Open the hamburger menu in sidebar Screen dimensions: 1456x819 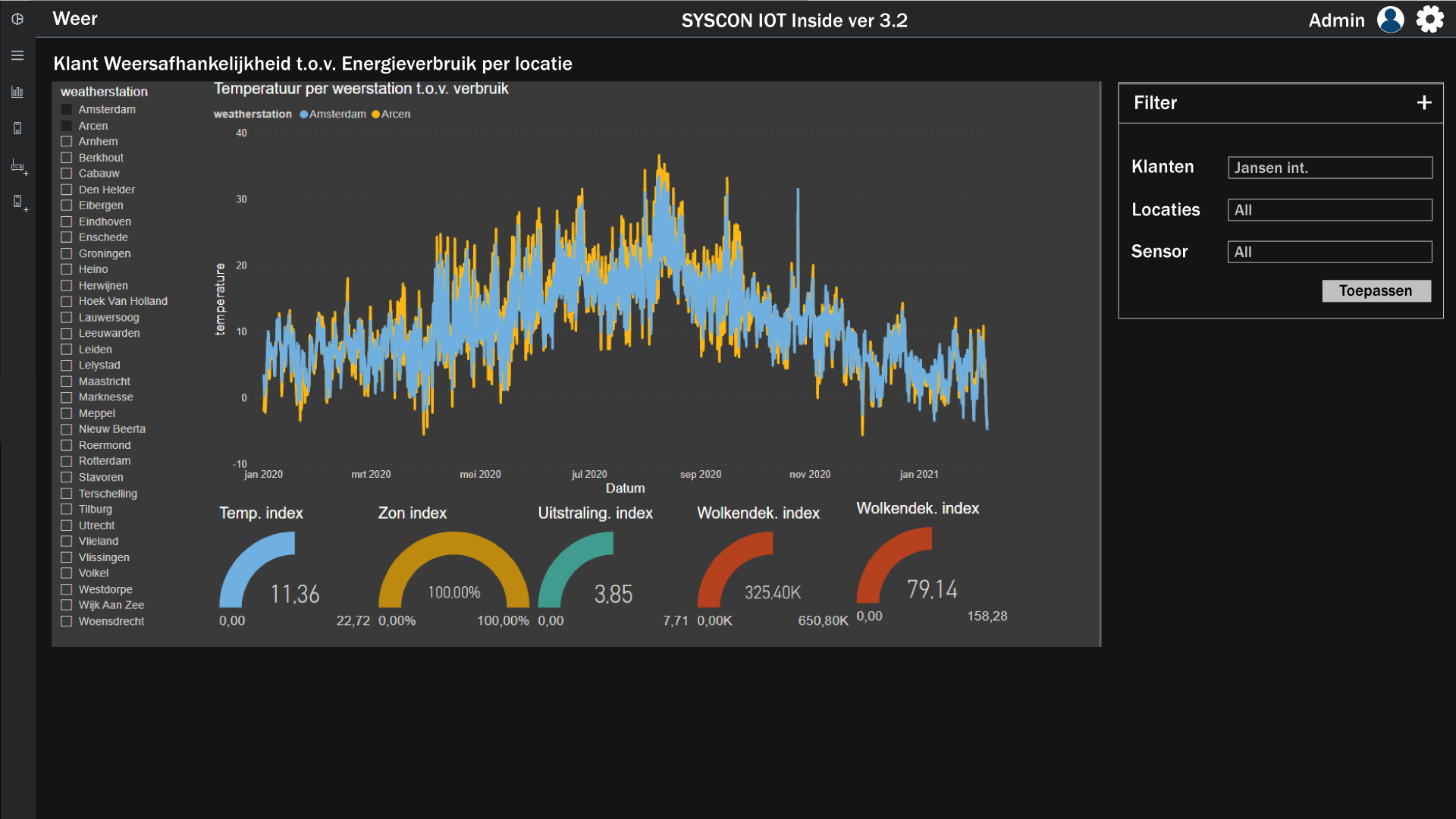point(17,55)
